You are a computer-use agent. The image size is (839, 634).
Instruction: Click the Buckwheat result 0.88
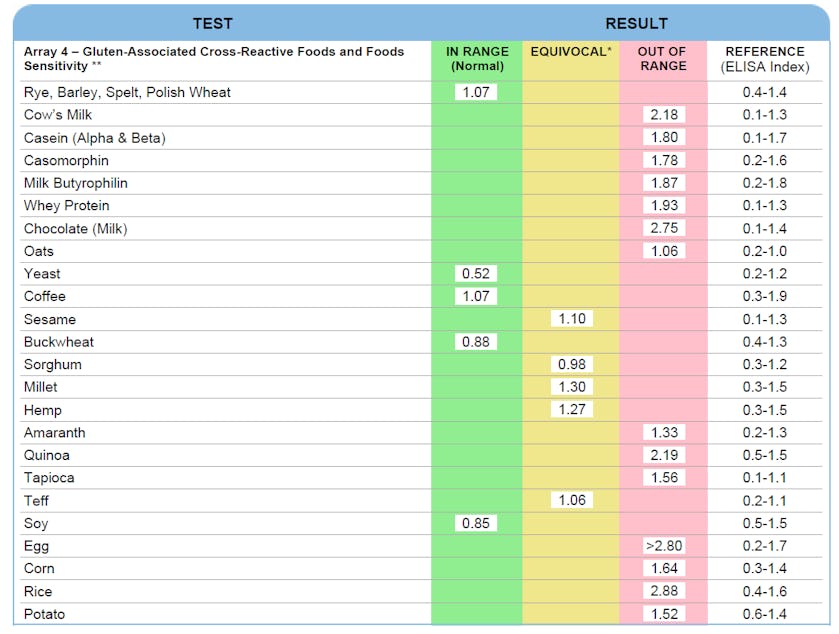476,341
